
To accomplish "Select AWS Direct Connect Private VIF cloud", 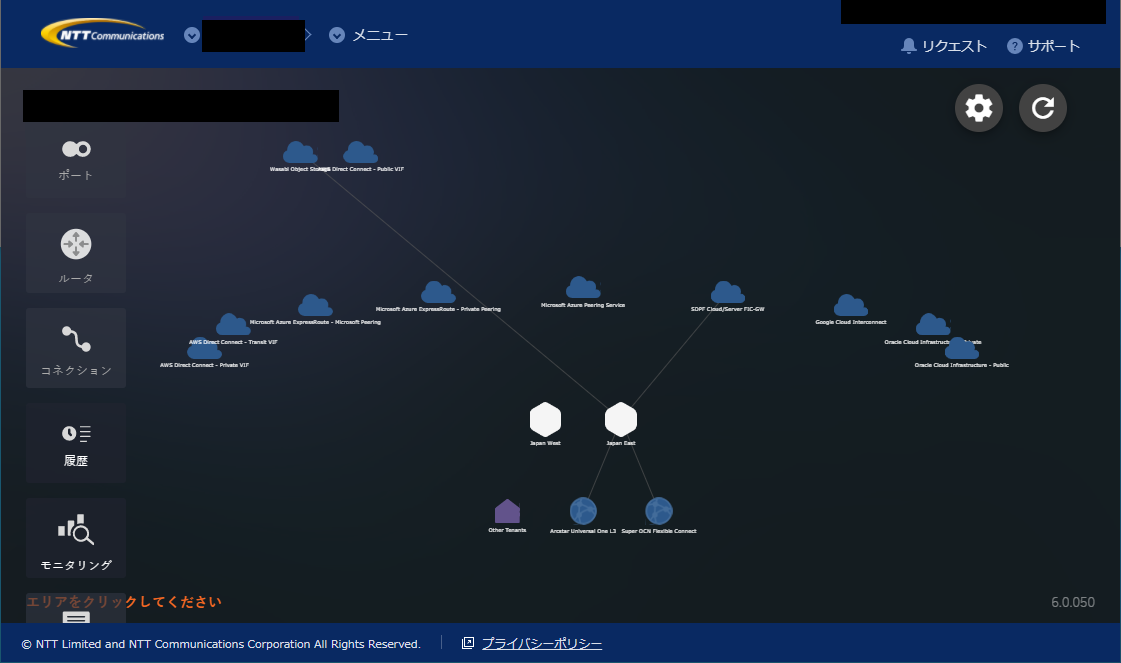I will click(x=204, y=349).
